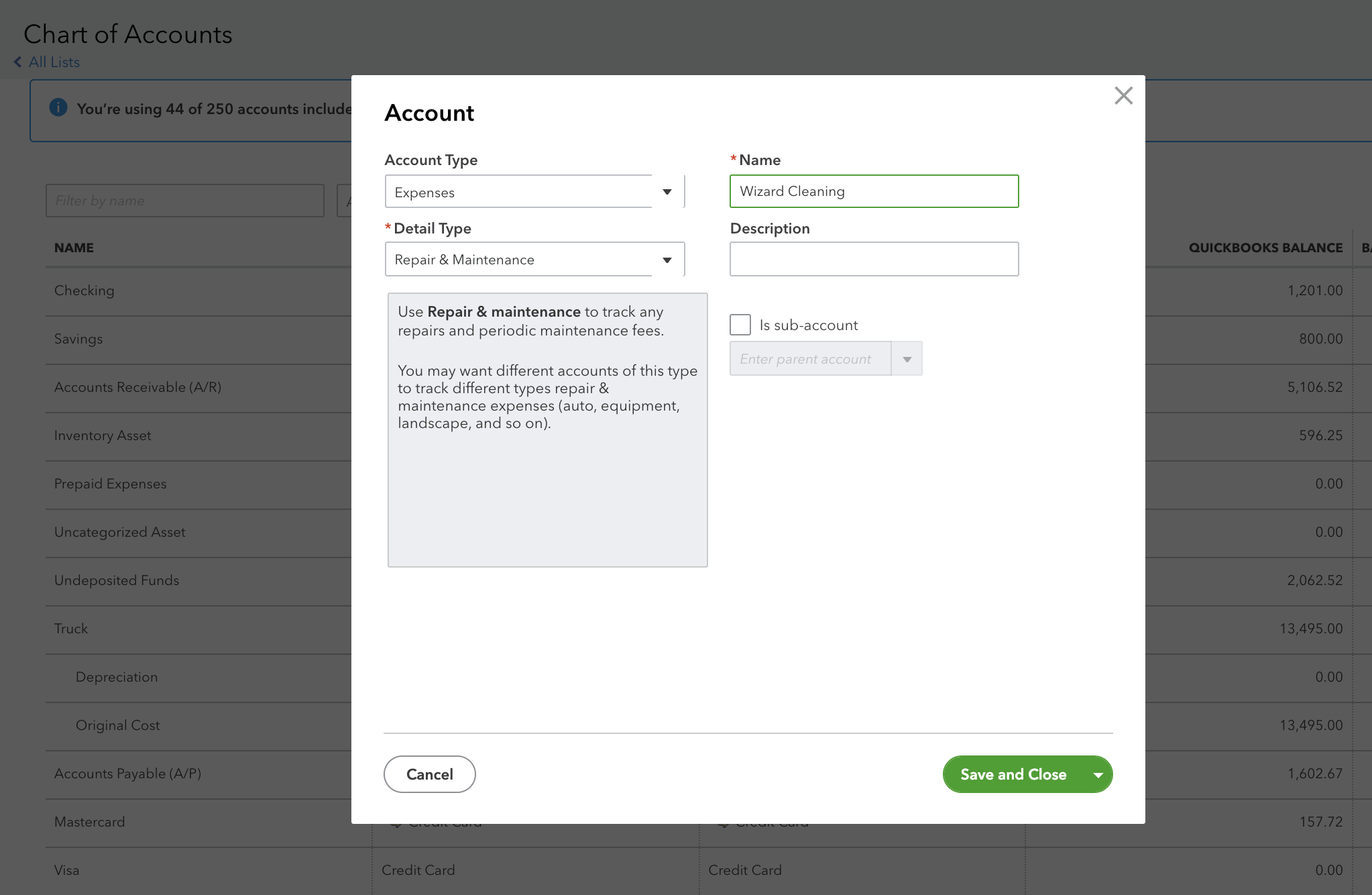The image size is (1372, 895).
Task: Open the Account Type dropdown showing Expenses
Action: coord(534,192)
